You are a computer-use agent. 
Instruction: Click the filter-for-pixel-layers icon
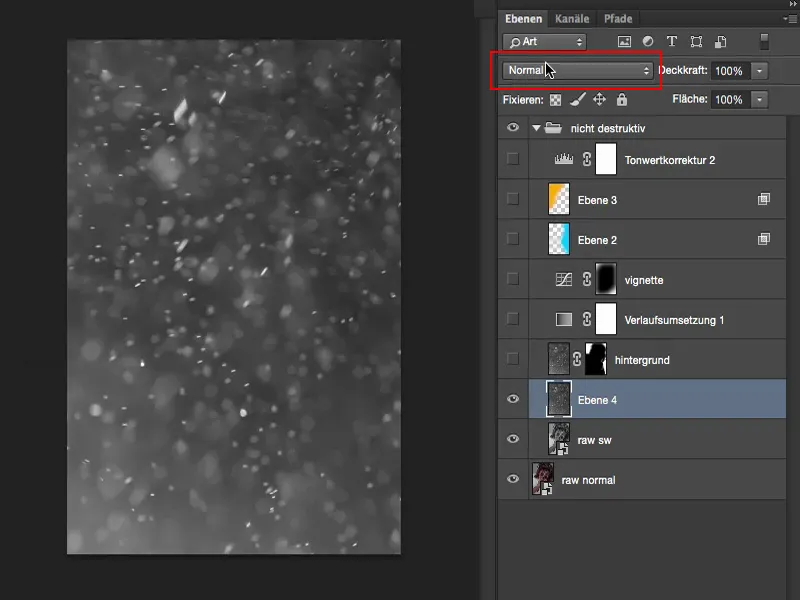[x=624, y=41]
